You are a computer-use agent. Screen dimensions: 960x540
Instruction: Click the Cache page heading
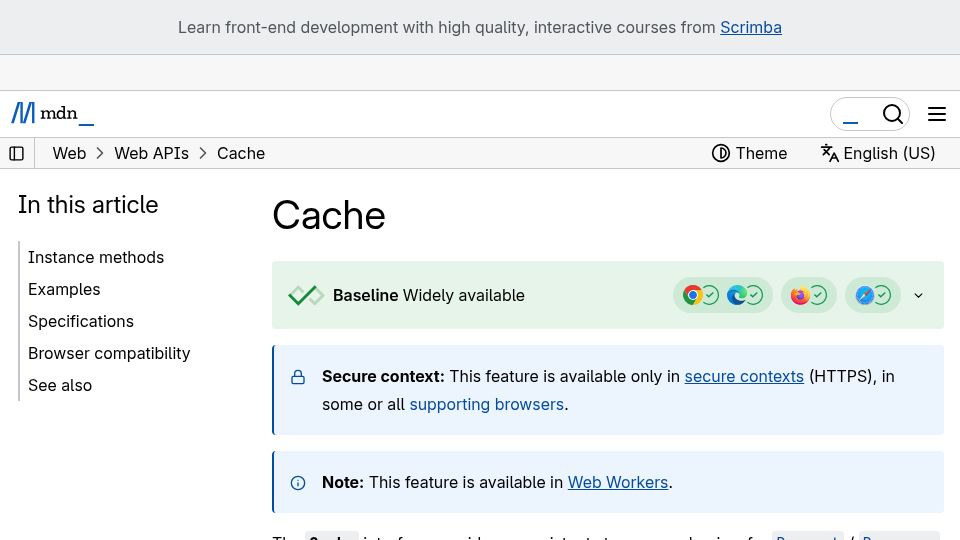(329, 216)
